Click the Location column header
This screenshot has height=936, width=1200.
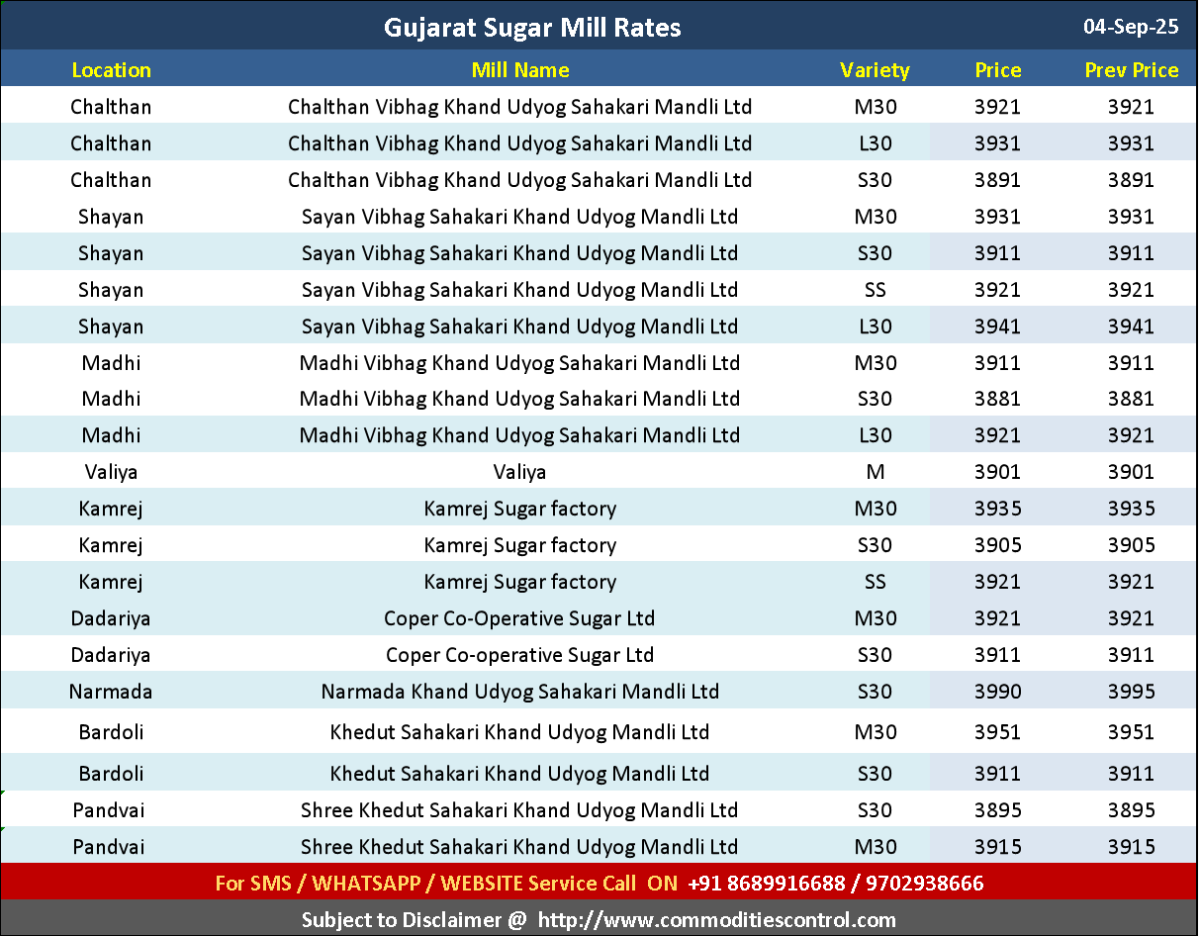[x=111, y=70]
